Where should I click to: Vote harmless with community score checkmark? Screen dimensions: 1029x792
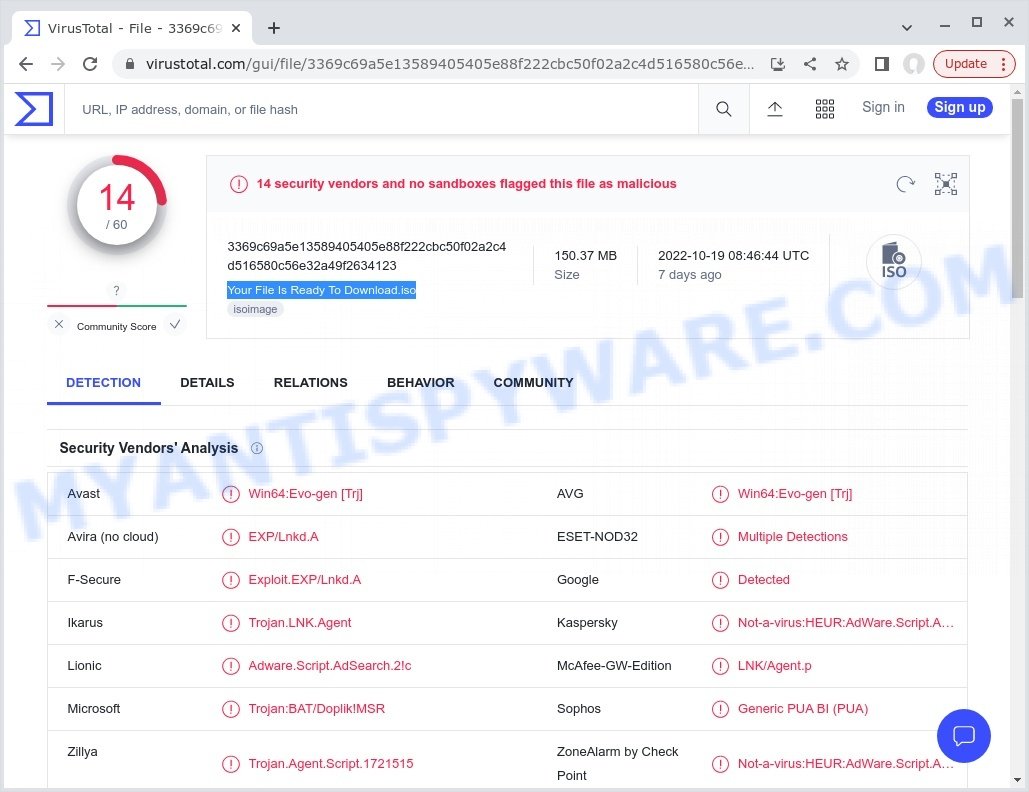click(175, 324)
